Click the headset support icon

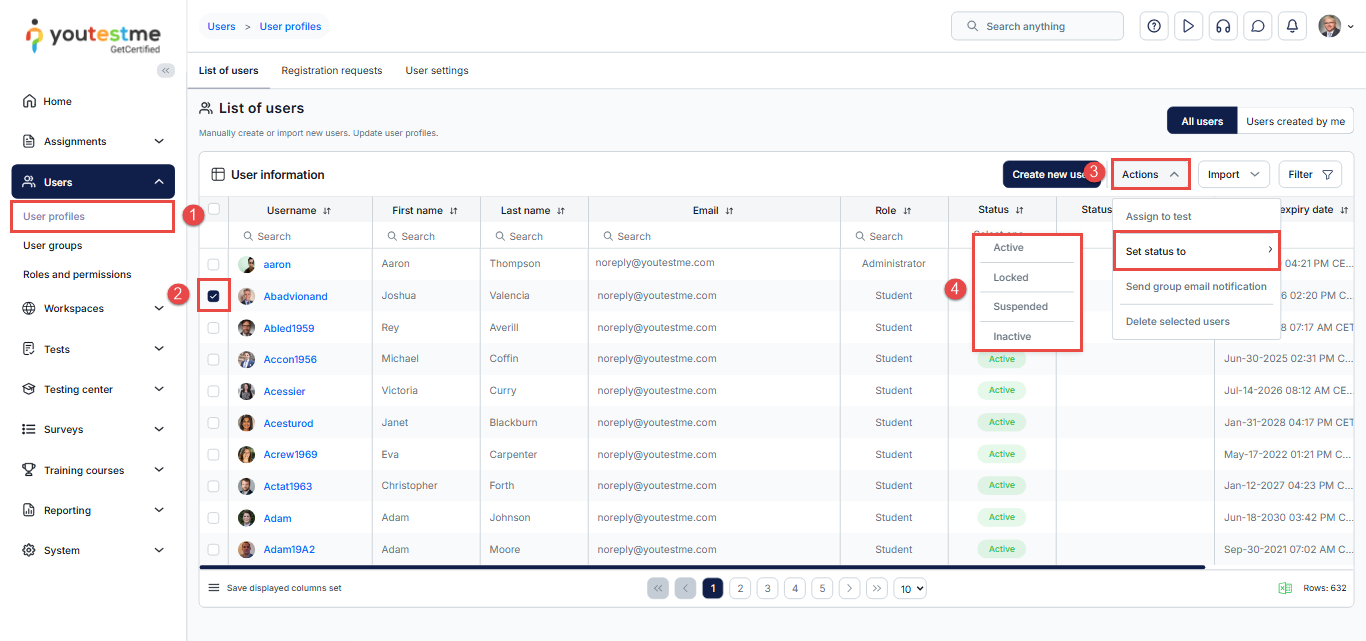coord(1222,27)
